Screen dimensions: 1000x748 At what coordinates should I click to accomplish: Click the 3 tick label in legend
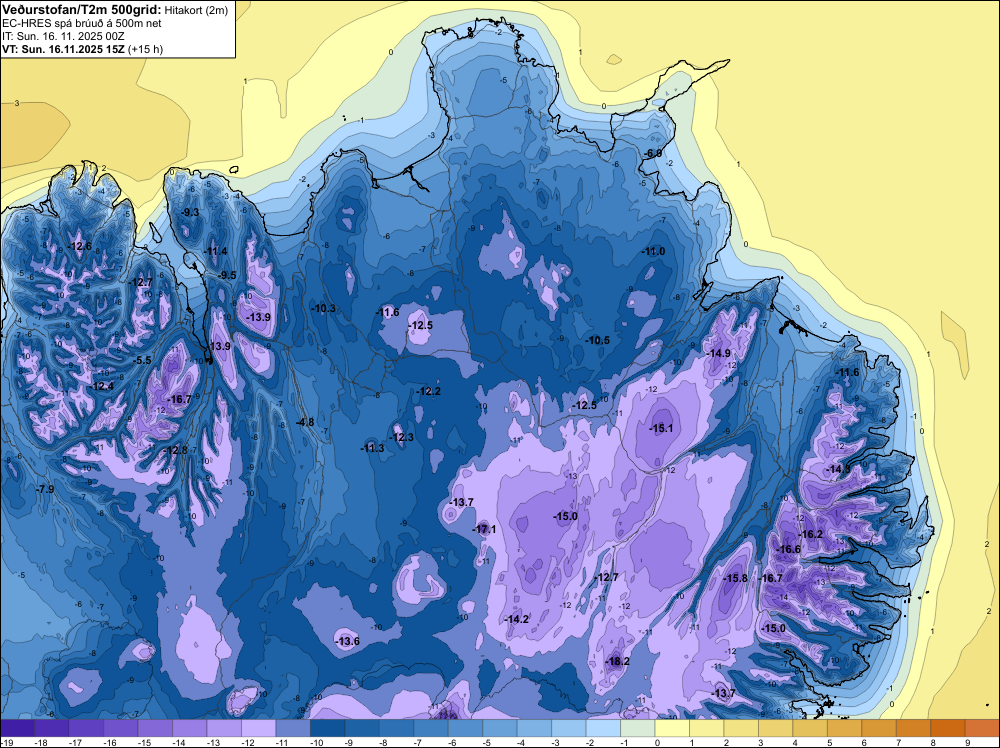pyautogui.click(x=761, y=743)
